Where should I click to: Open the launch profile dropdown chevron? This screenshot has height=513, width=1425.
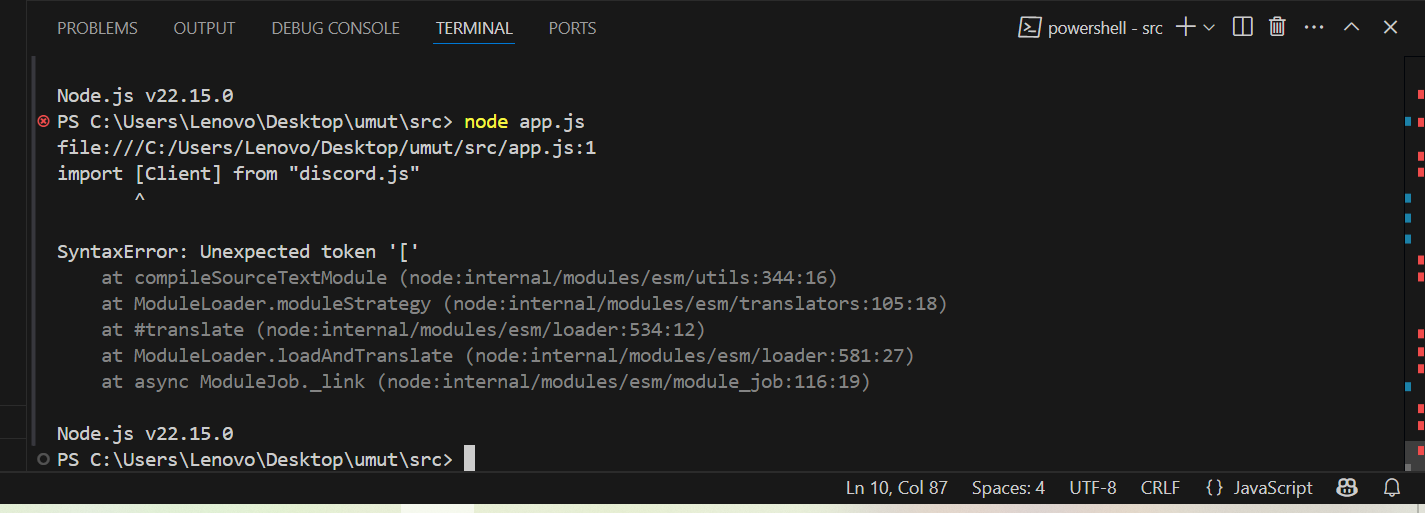pos(1209,27)
